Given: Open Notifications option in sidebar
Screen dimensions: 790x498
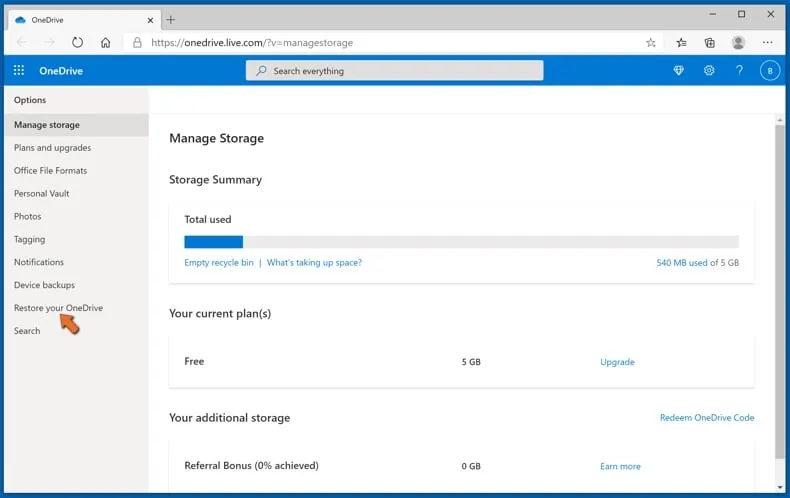Looking at the screenshot, I should (x=39, y=262).
